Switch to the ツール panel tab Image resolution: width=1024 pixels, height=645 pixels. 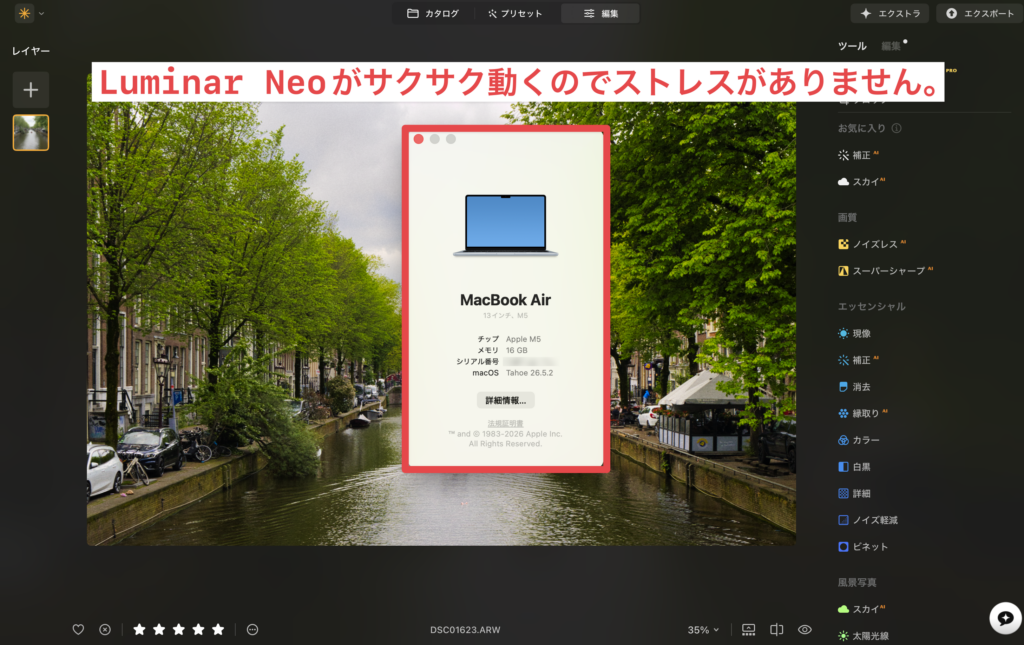(x=852, y=46)
